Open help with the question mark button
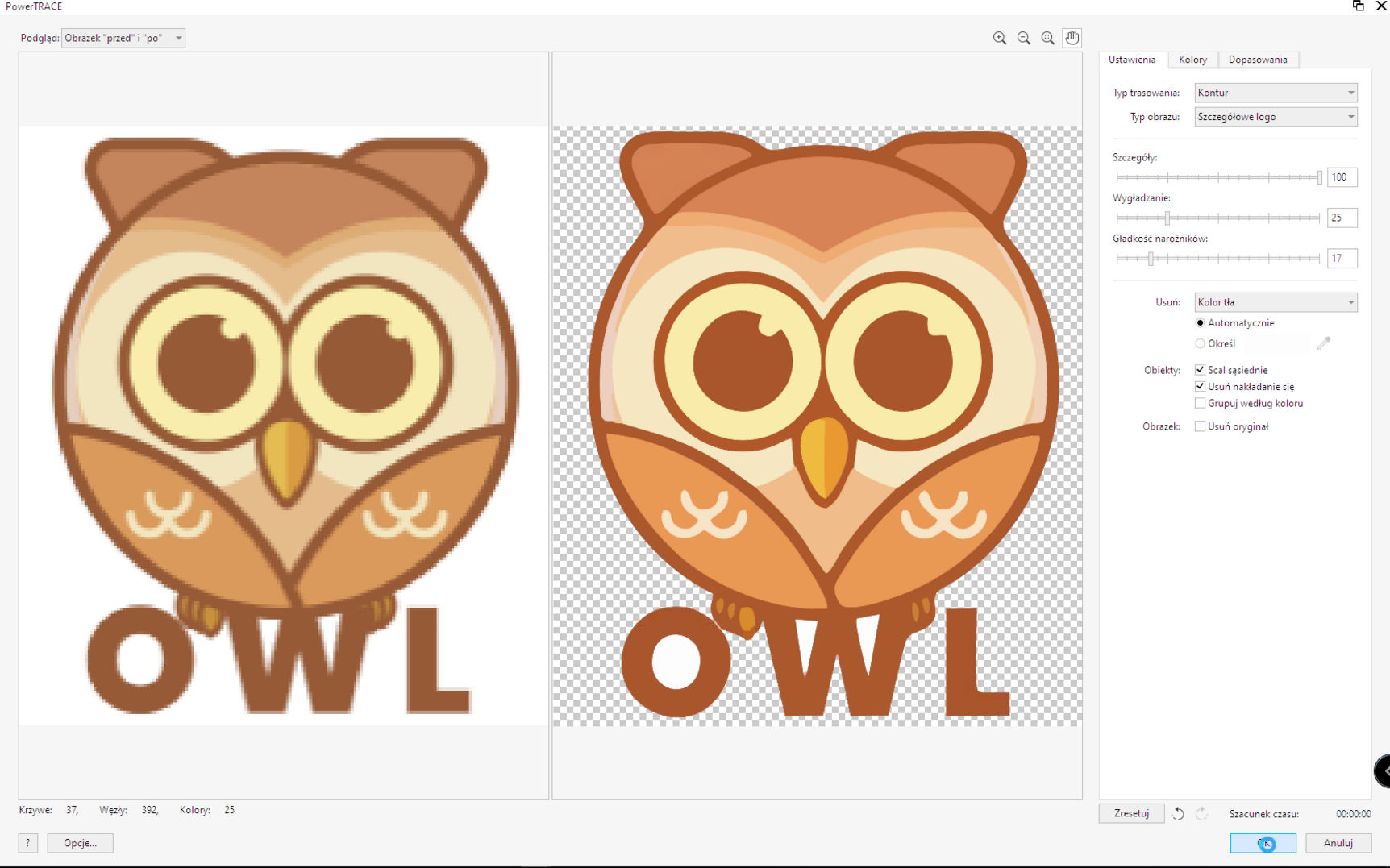 click(28, 843)
